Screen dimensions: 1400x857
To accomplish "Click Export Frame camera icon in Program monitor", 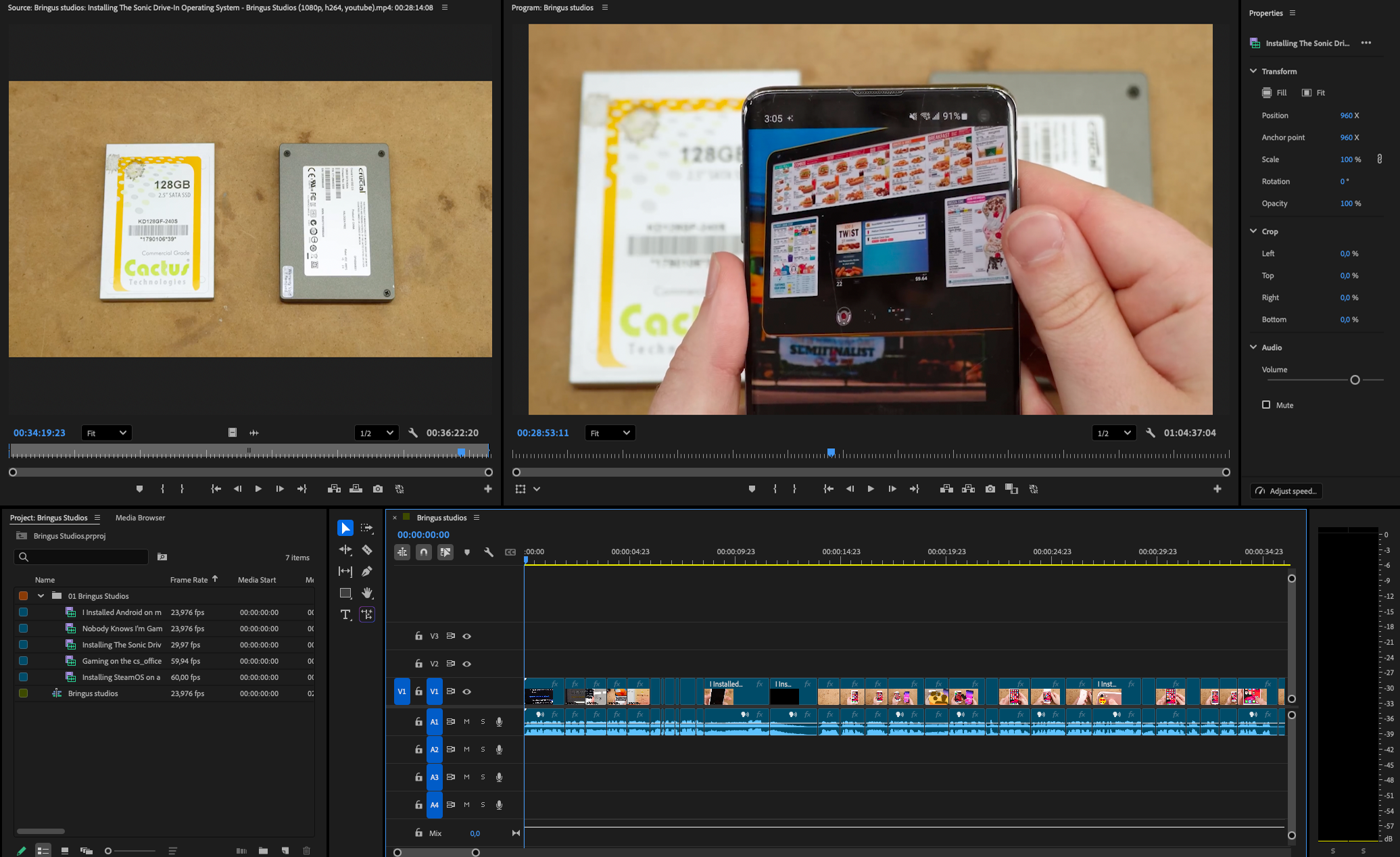I will 990,489.
